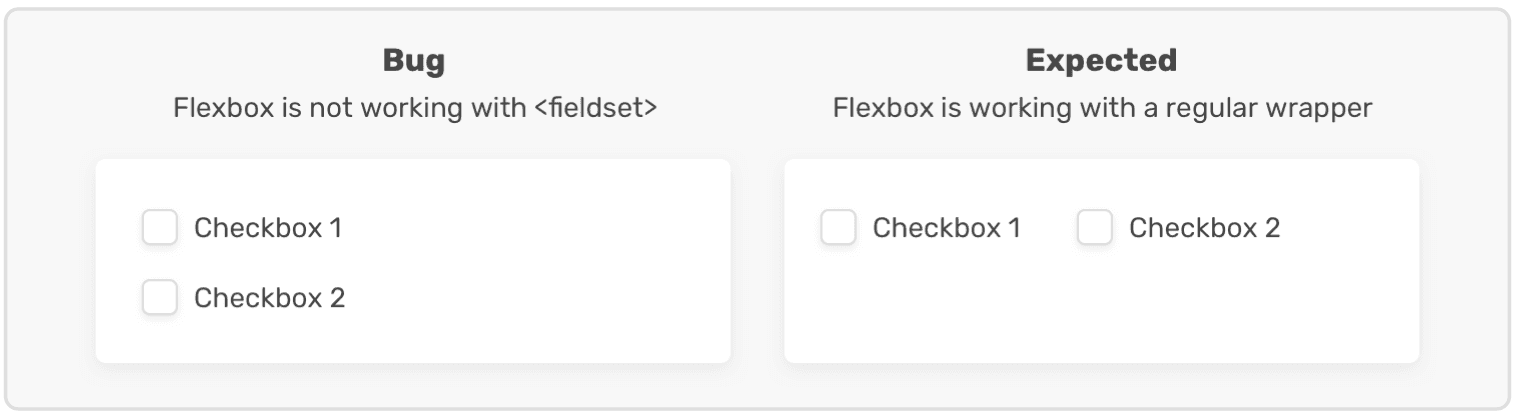The height and width of the screenshot is (420, 1518).
Task: Click the "Checkbox 2" label text under Bug
Action: click(x=269, y=298)
